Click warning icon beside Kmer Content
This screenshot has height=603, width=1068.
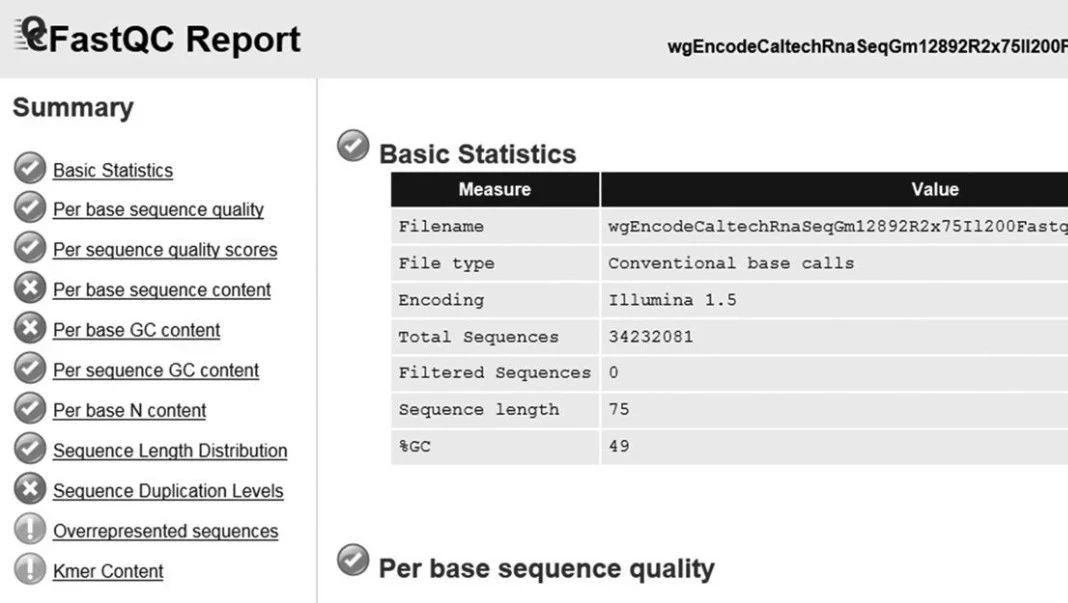click(30, 570)
